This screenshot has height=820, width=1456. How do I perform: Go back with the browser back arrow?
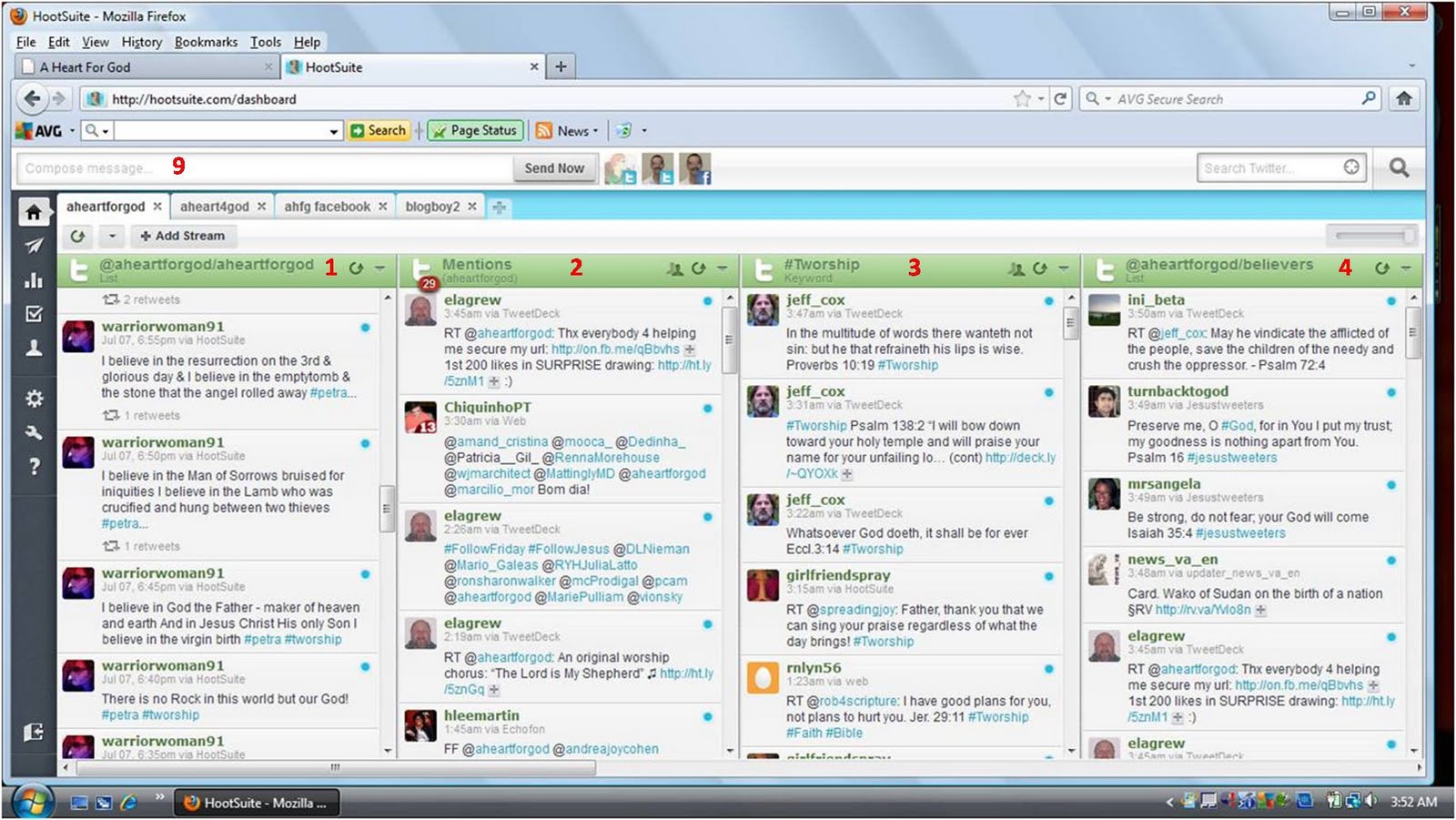pyautogui.click(x=33, y=98)
